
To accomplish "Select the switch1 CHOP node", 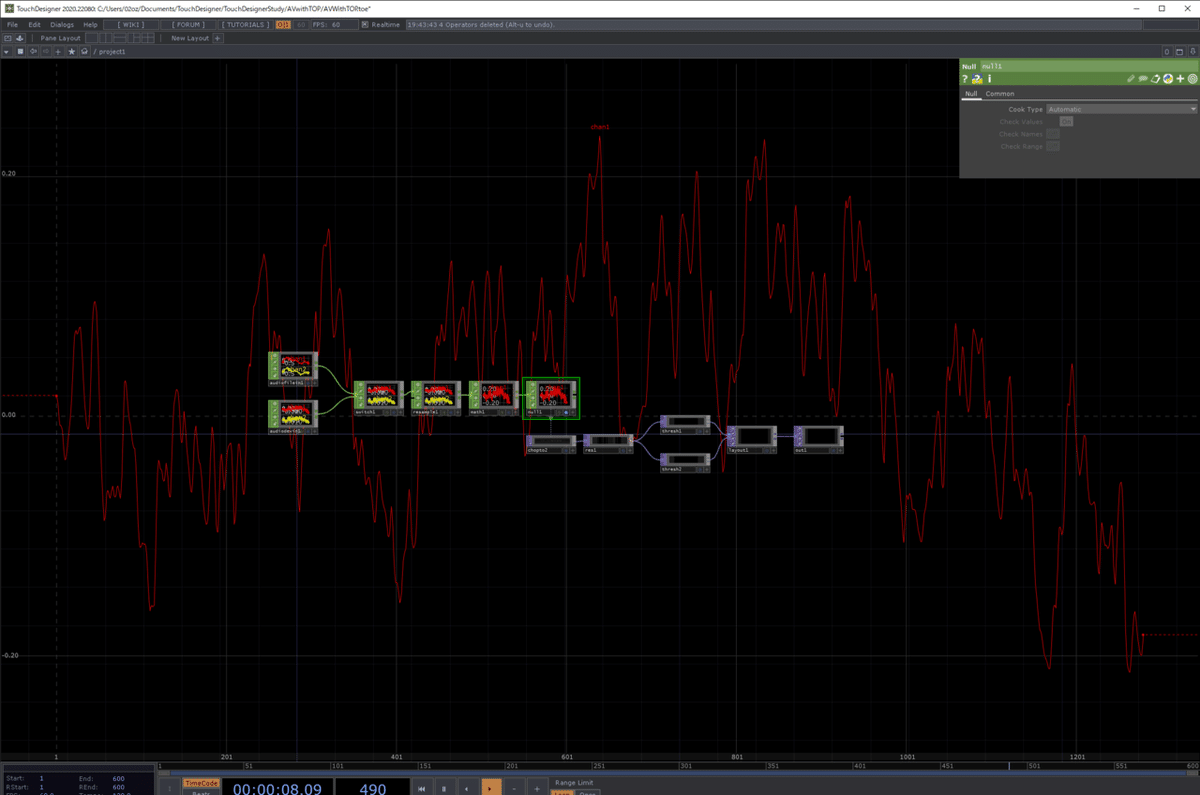I will tap(378, 397).
